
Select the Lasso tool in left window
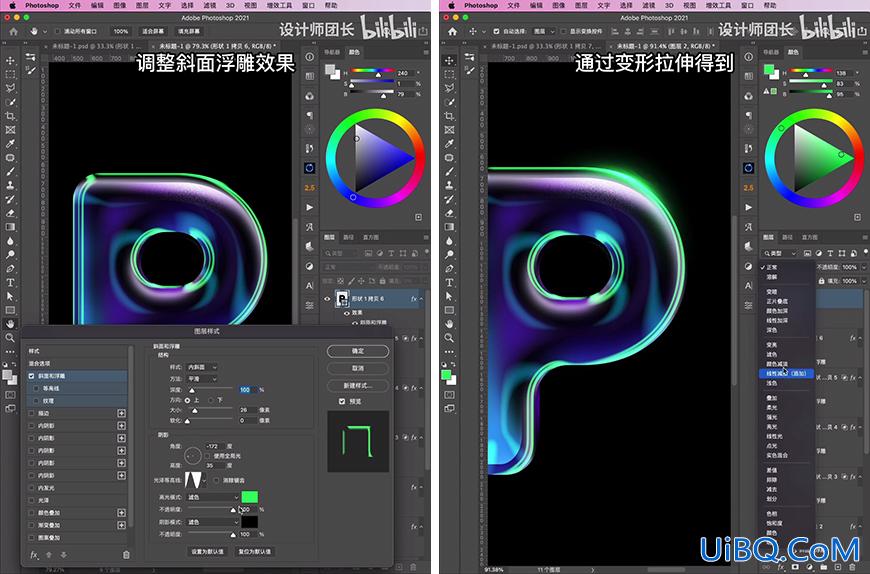click(x=11, y=88)
